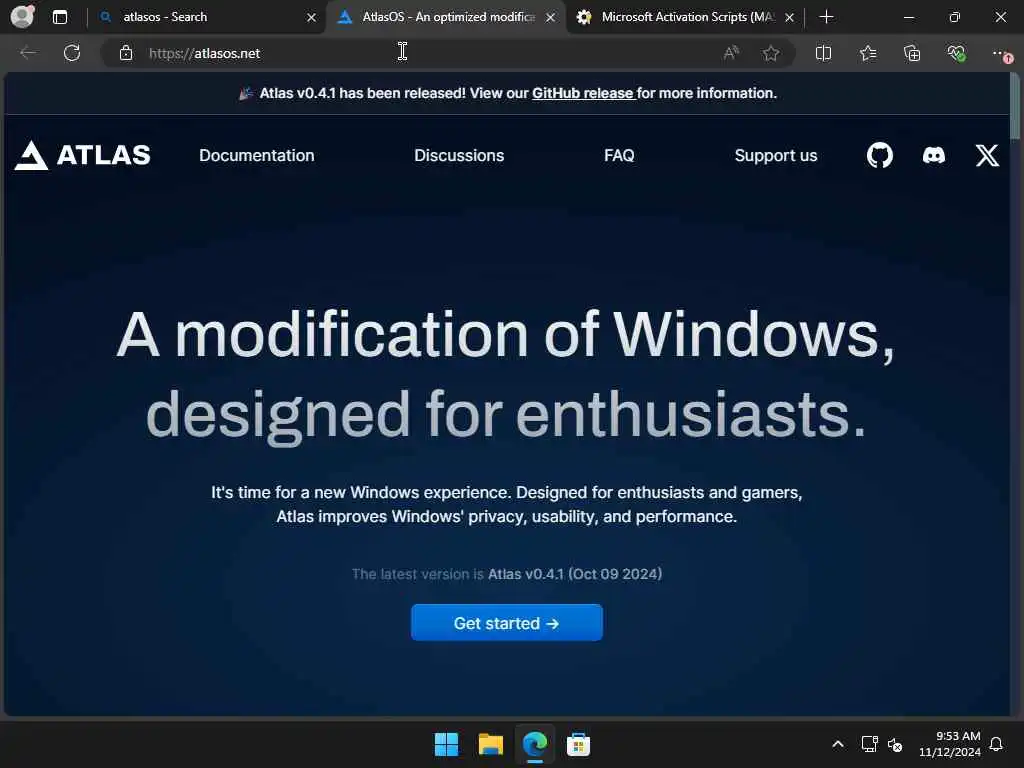Viewport: 1024px width, 768px height.
Task: Open Microsoft Store from the taskbar
Action: [579, 744]
